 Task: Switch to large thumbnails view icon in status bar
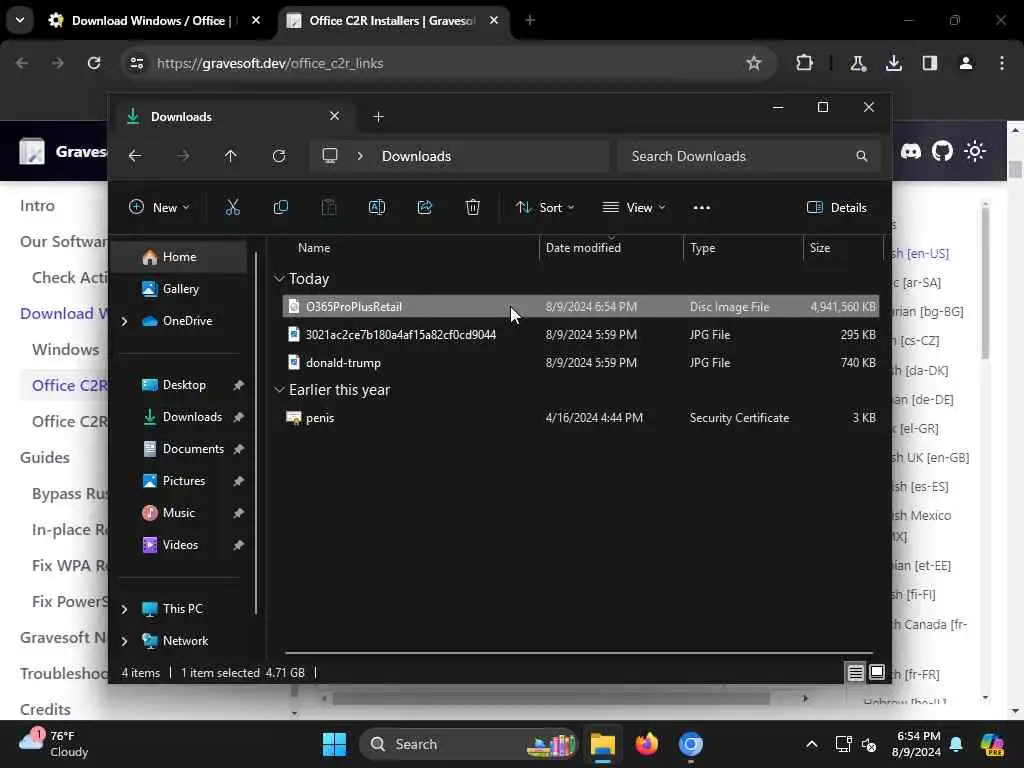(x=877, y=672)
